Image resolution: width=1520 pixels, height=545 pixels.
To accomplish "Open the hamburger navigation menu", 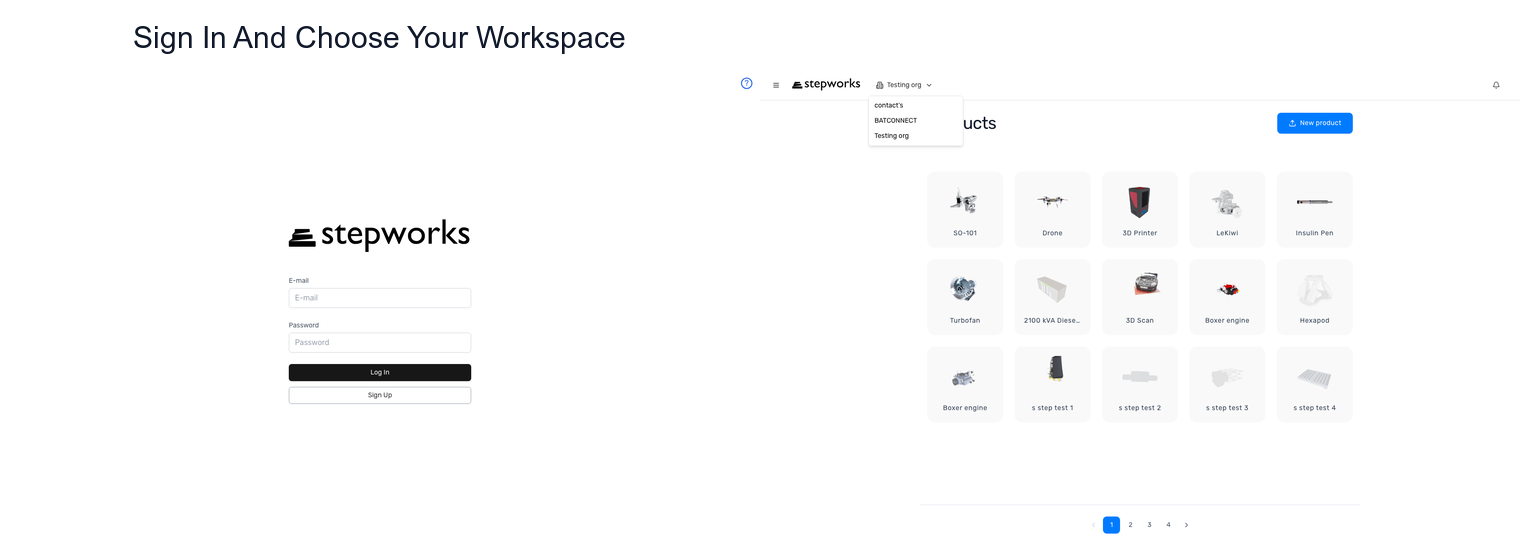I will (776, 85).
